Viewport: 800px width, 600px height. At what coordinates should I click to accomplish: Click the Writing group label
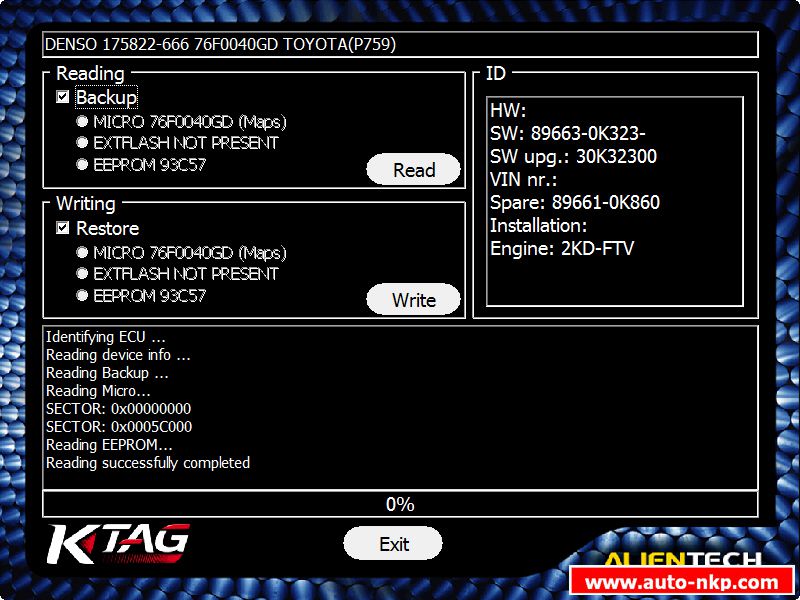coord(86,204)
